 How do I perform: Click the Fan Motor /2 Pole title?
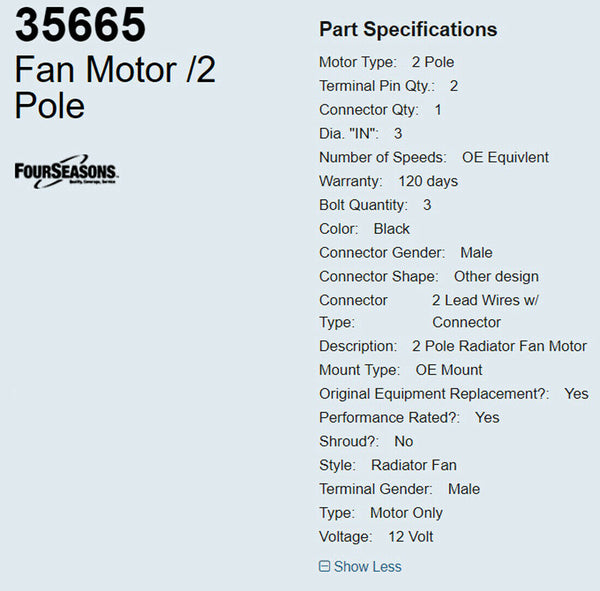[x=115, y=87]
